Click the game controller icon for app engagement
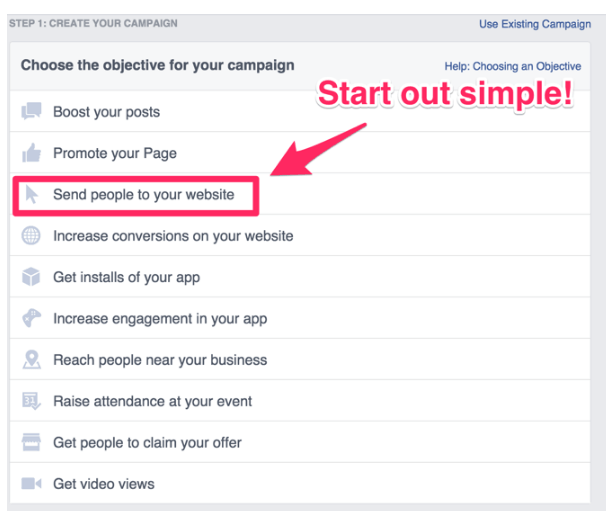Viewport: 606px width, 511px height. coord(31,318)
